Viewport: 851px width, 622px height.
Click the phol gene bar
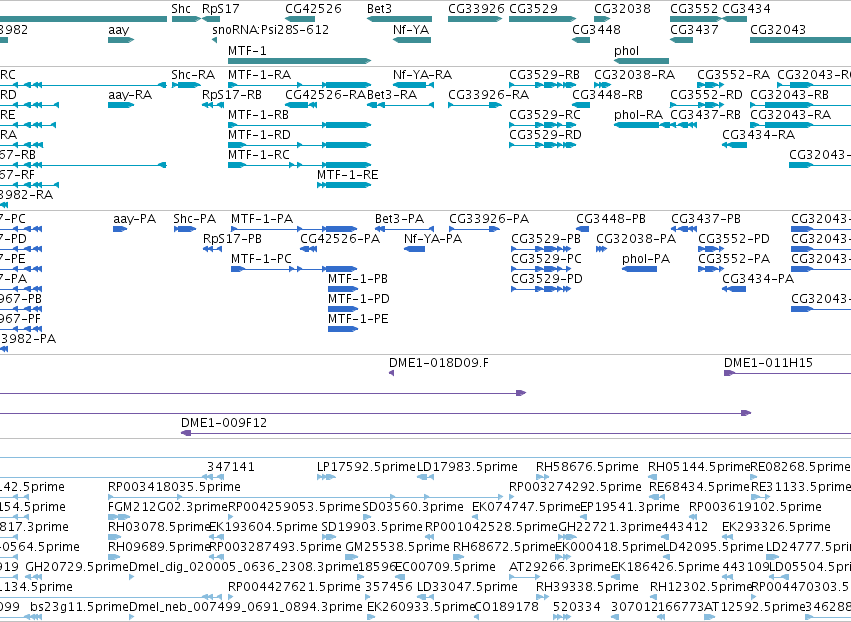click(642, 61)
